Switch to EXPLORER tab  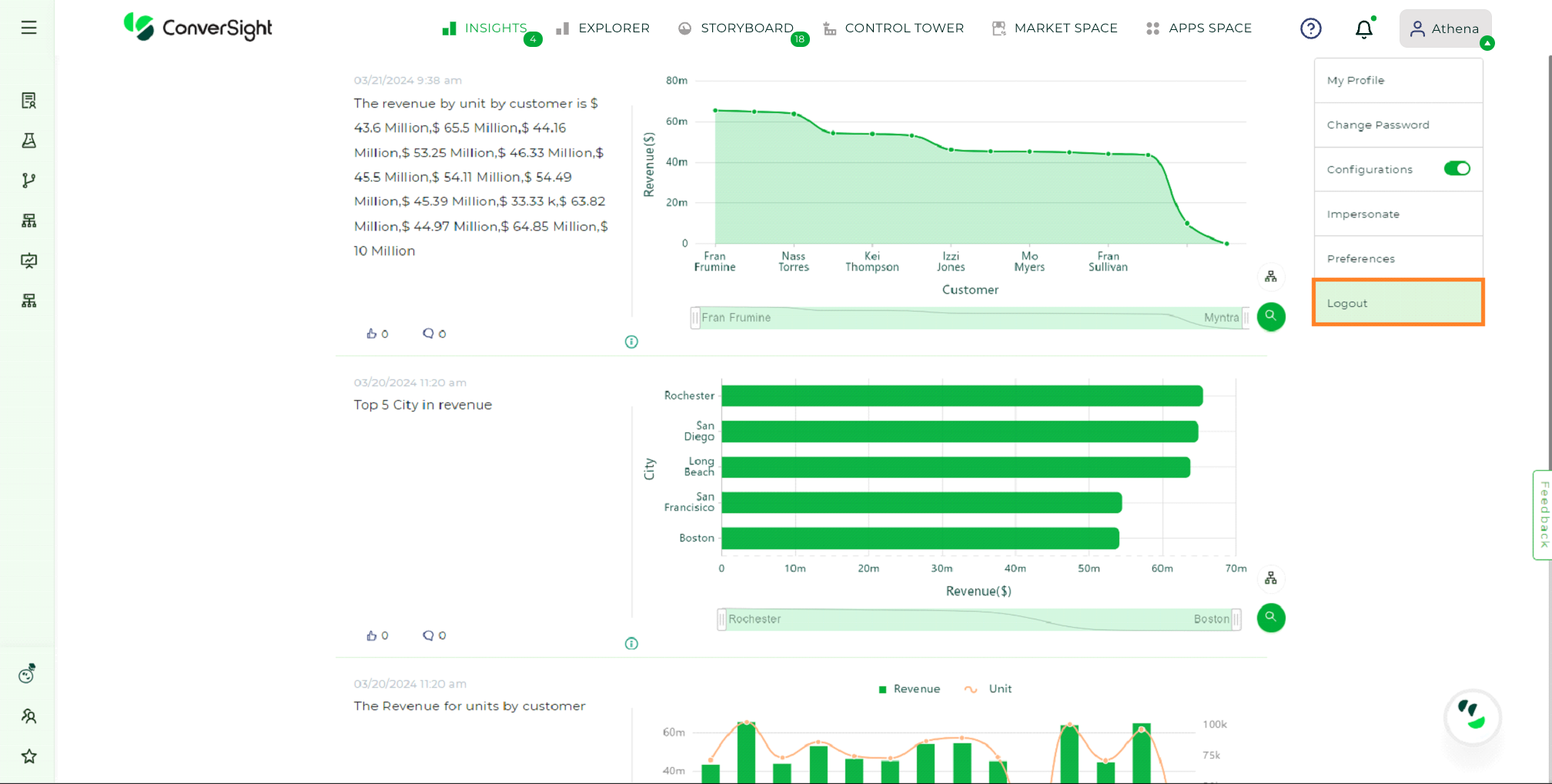604,28
